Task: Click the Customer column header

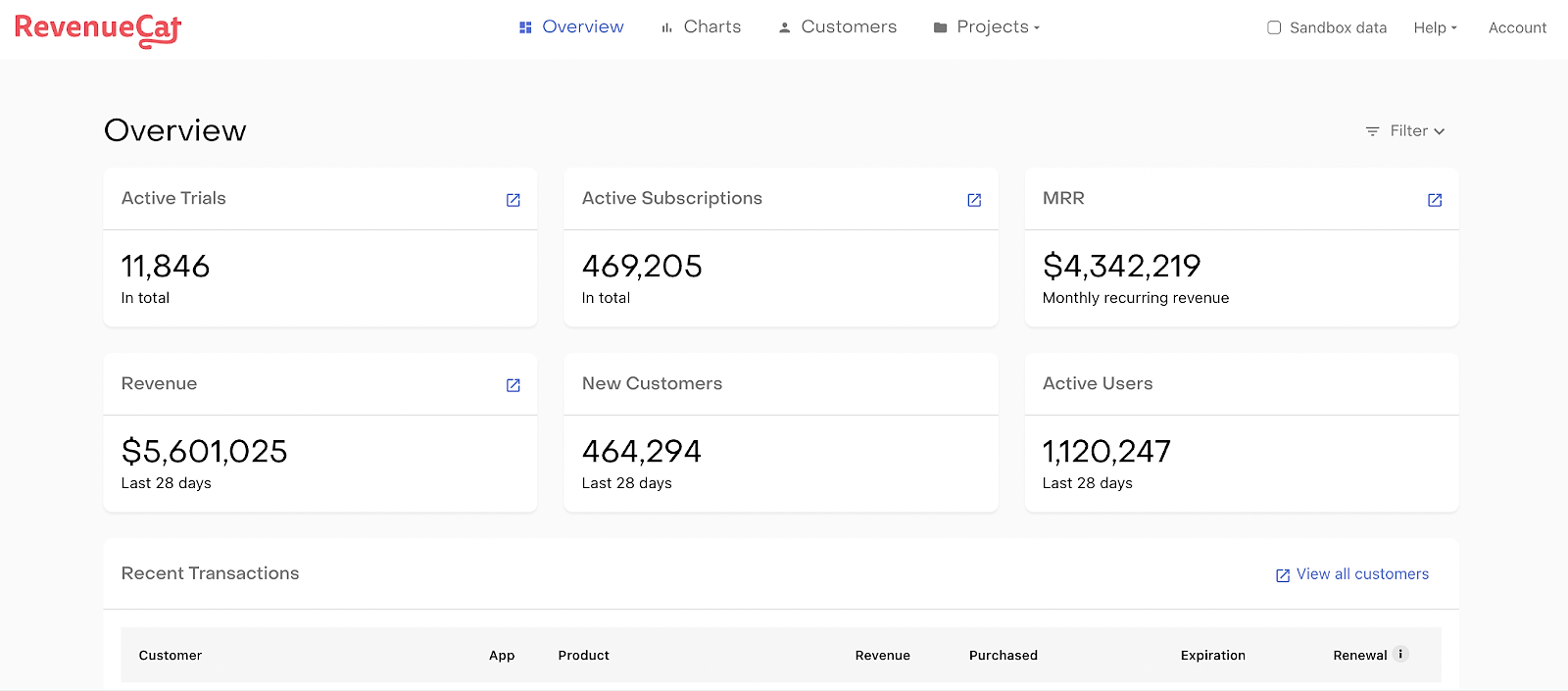Action: click(x=171, y=655)
